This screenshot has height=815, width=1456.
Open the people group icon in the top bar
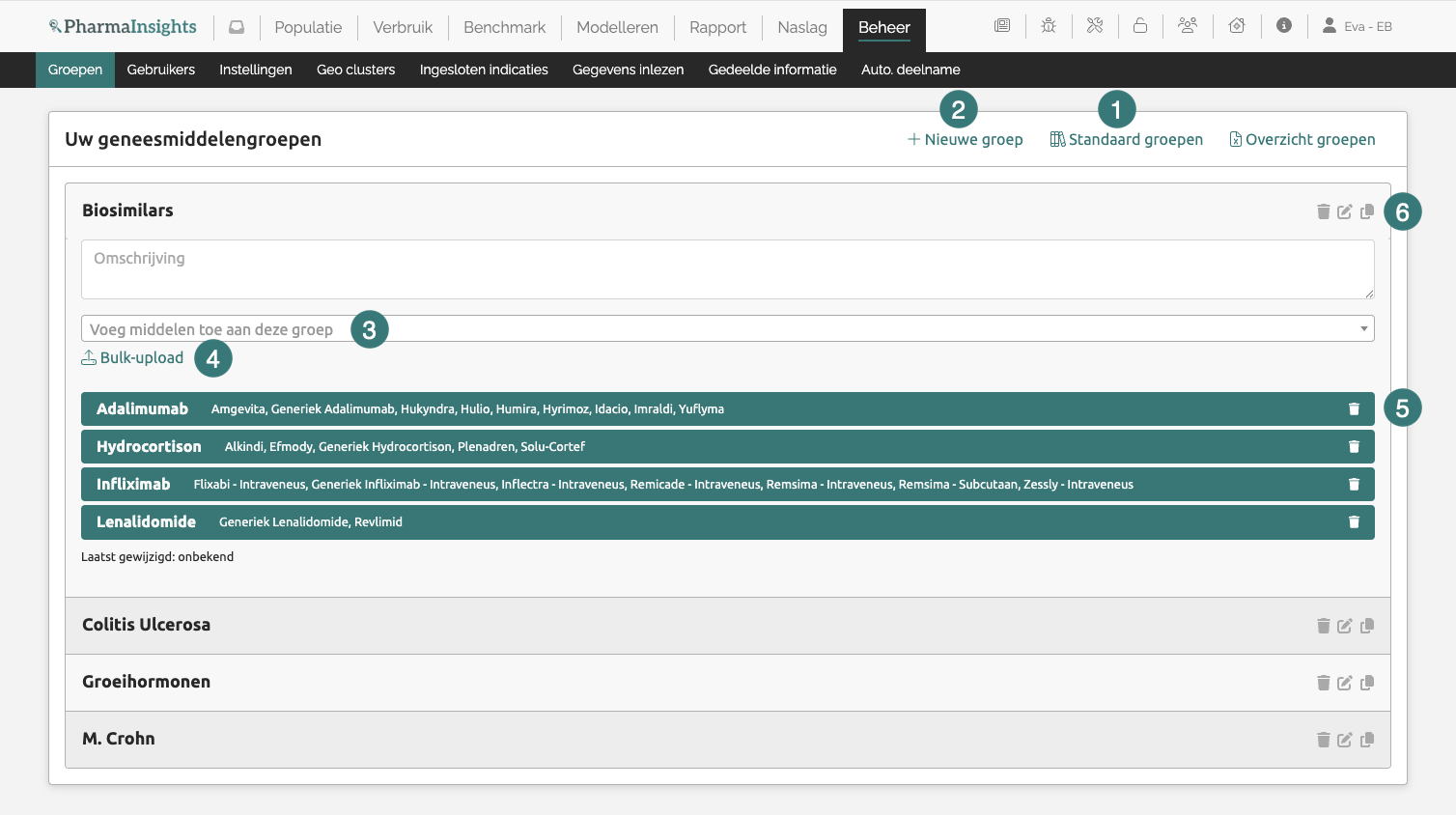[x=1188, y=26]
